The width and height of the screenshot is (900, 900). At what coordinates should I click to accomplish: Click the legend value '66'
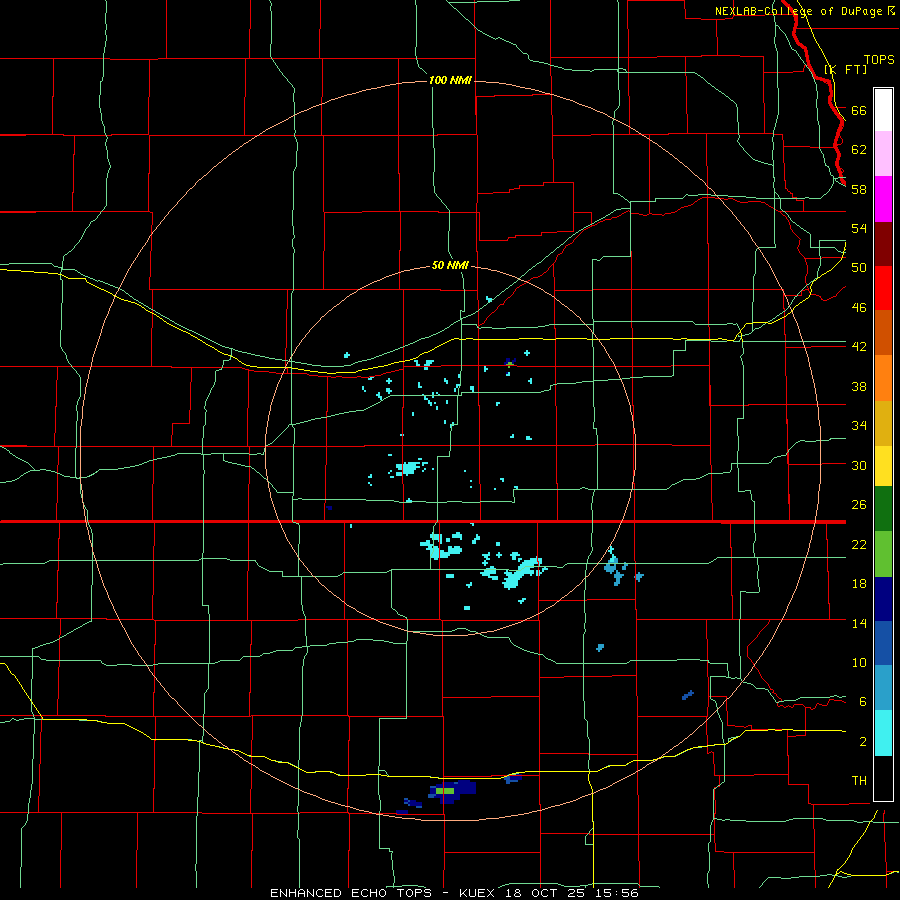[x=859, y=111]
